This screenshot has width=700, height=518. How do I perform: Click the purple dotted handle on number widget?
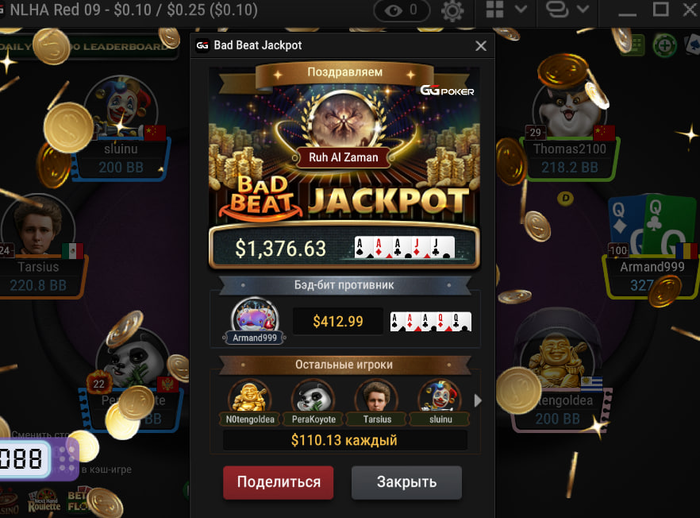click(67, 459)
